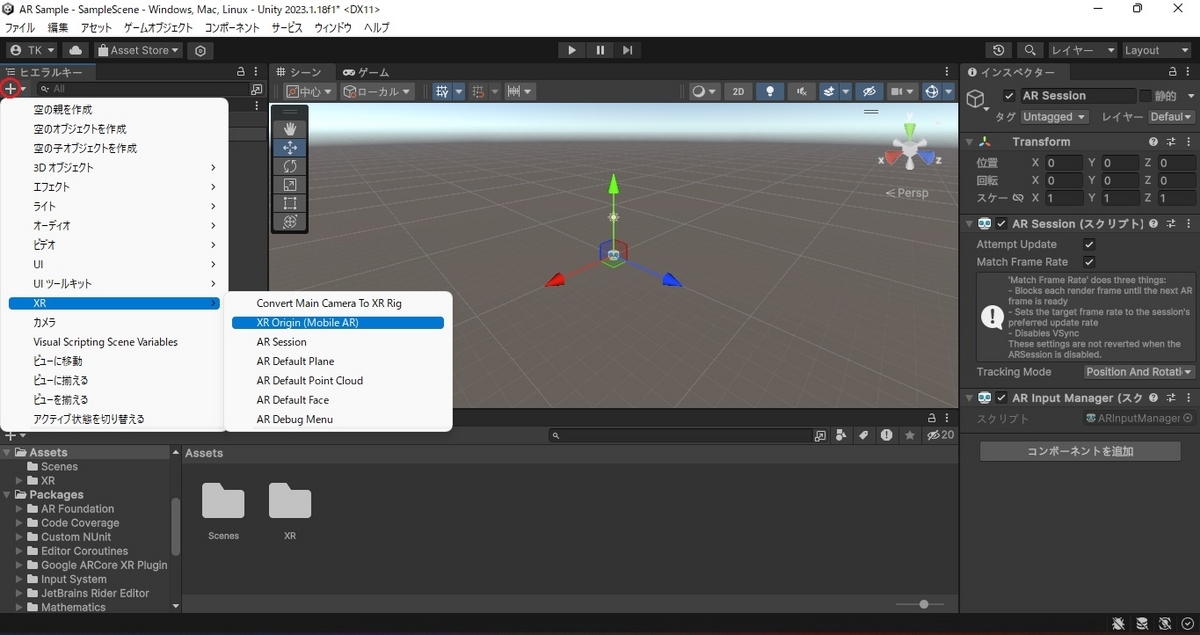Switch to the ゲーム tab
Image resolution: width=1200 pixels, height=635 pixels.
(366, 72)
